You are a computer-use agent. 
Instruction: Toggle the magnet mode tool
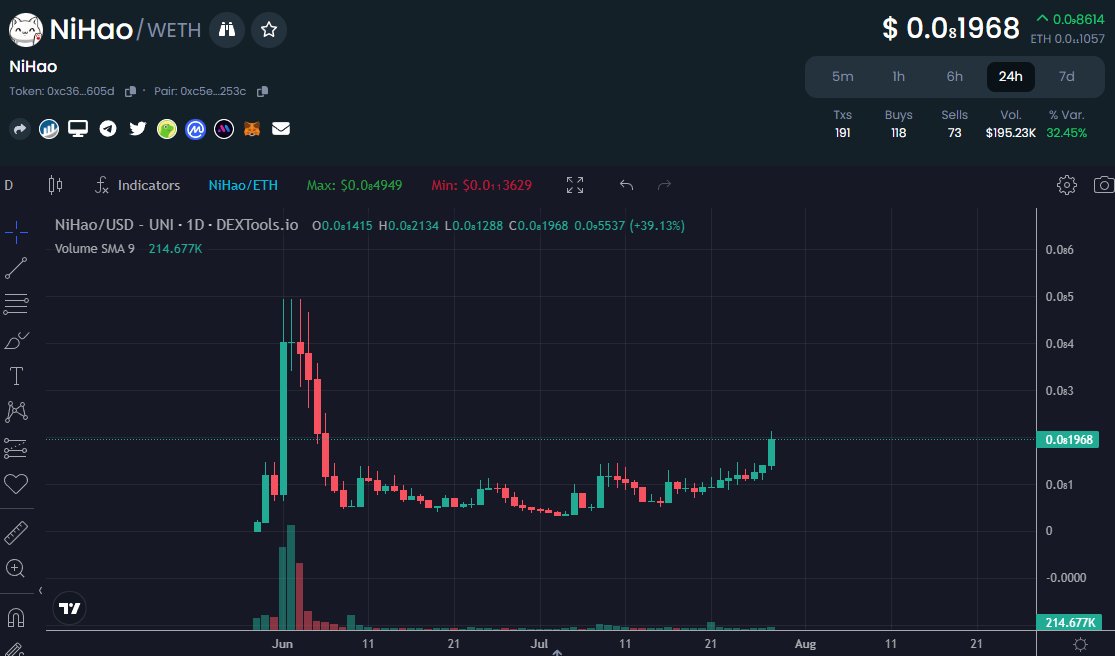click(x=16, y=617)
